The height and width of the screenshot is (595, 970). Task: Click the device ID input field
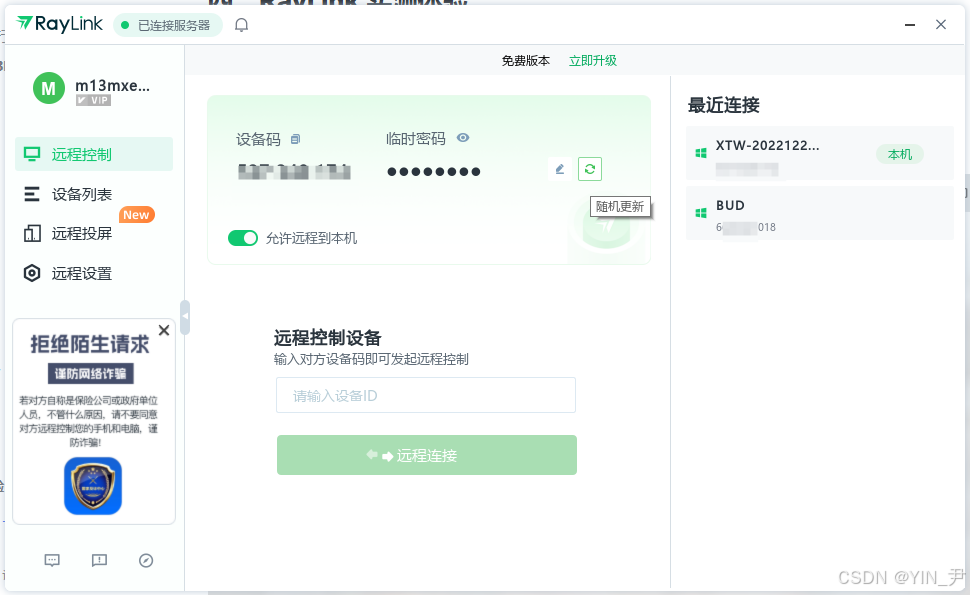426,395
